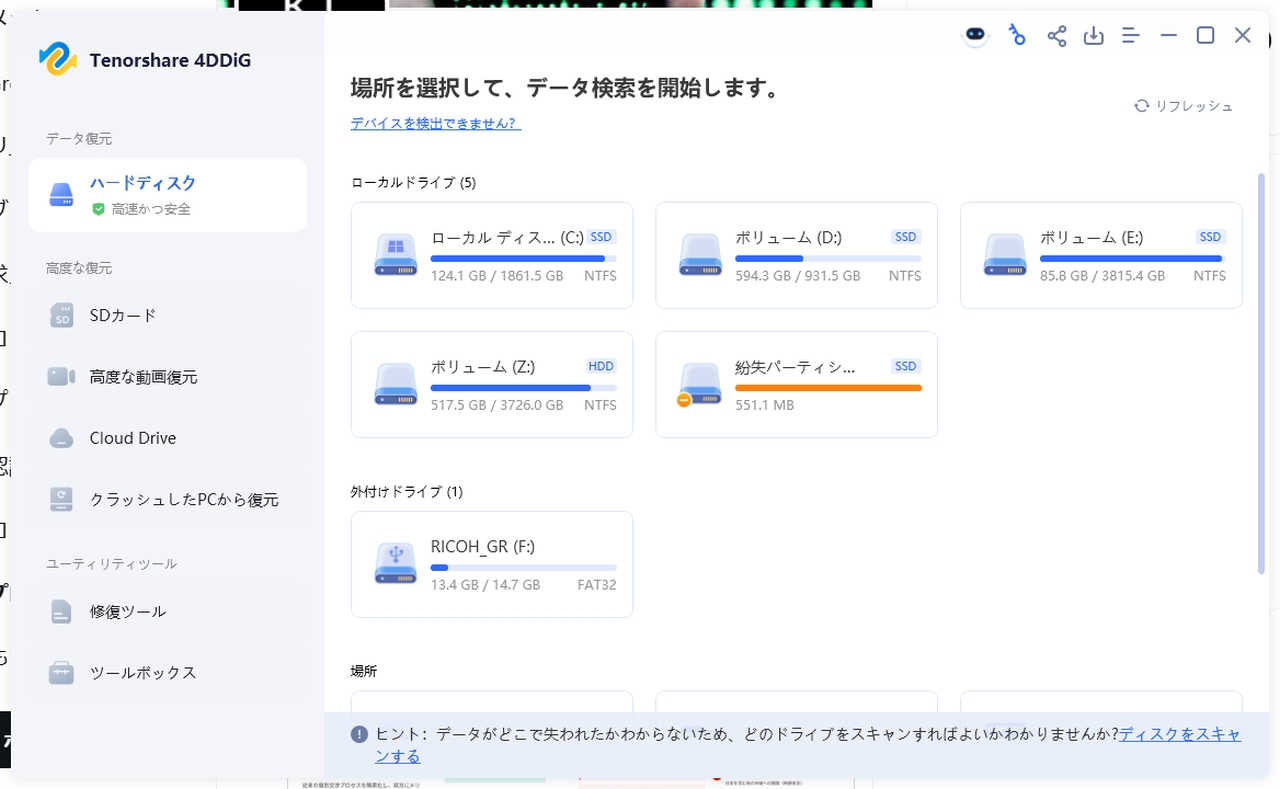The image size is (1280, 789).
Task: Click the crashed PC recovery icon
Action: (x=62, y=499)
